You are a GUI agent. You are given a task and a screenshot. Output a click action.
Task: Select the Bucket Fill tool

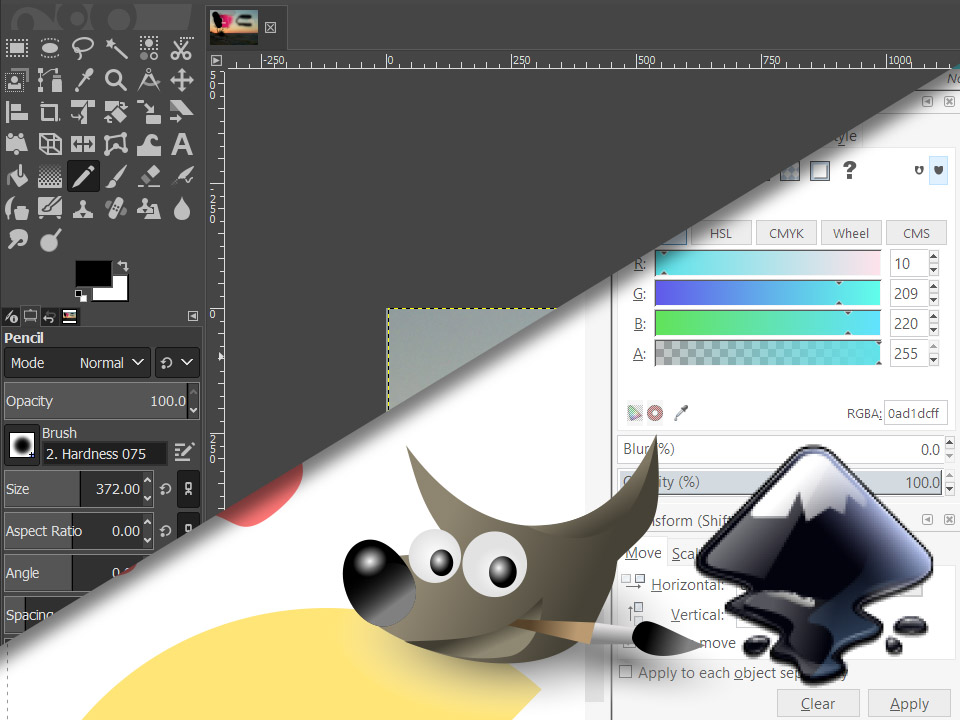(x=17, y=177)
